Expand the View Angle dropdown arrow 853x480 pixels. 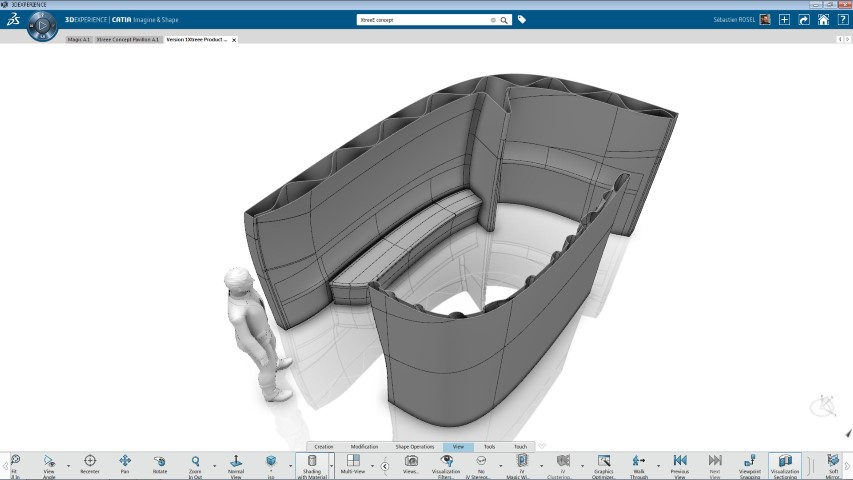[x=67, y=466]
